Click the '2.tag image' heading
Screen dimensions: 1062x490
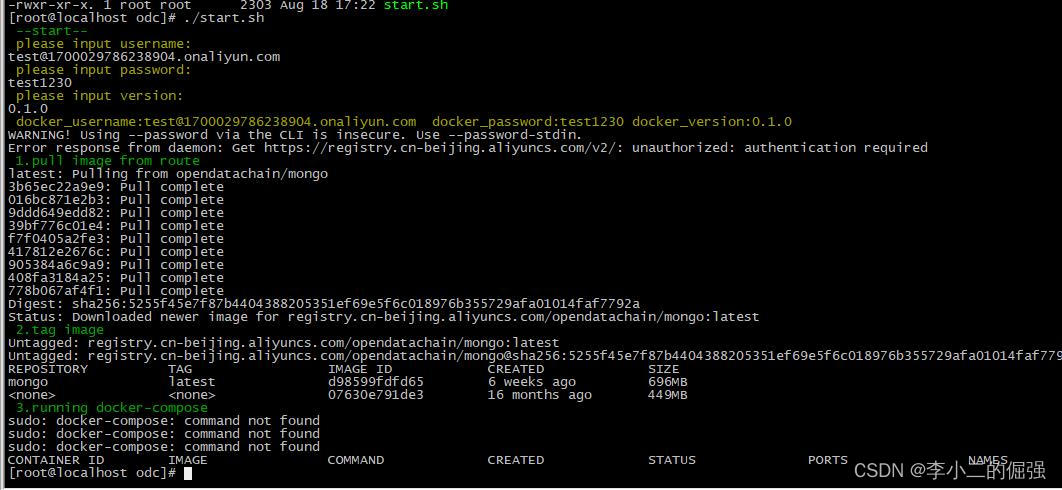point(60,330)
